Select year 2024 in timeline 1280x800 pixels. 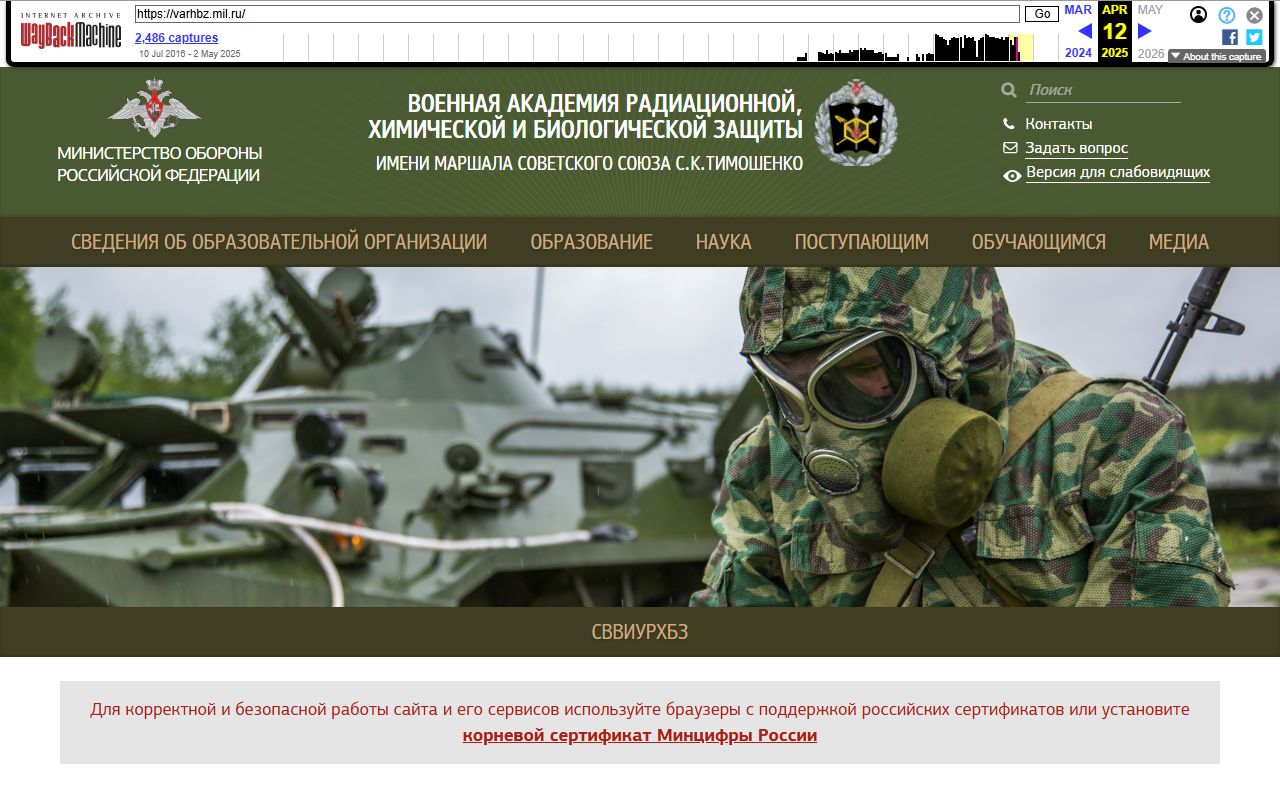[x=1078, y=53]
